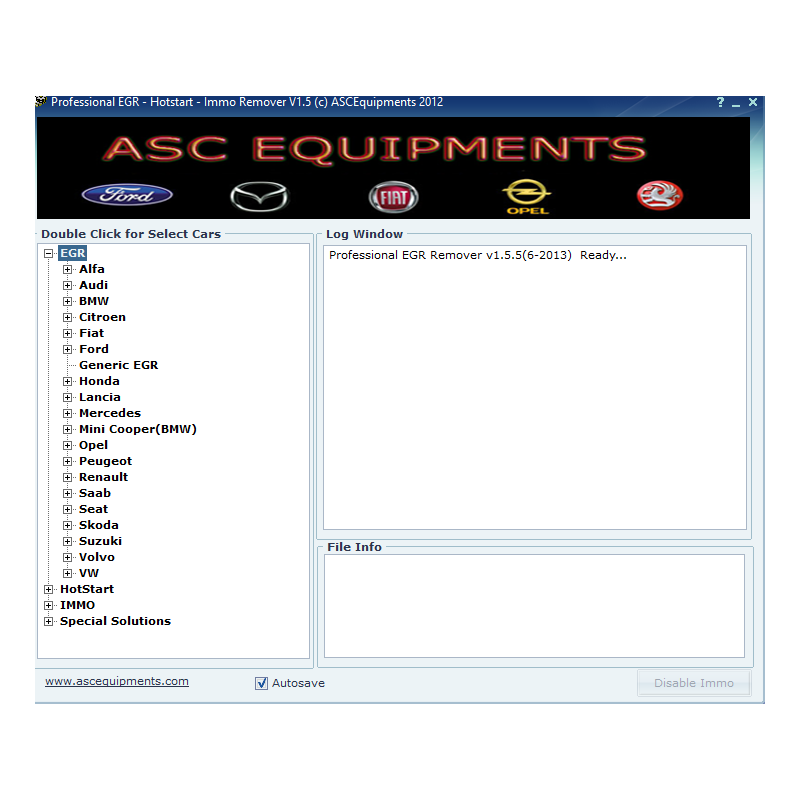
Task: Expand the Opel tree node
Action: click(x=67, y=445)
